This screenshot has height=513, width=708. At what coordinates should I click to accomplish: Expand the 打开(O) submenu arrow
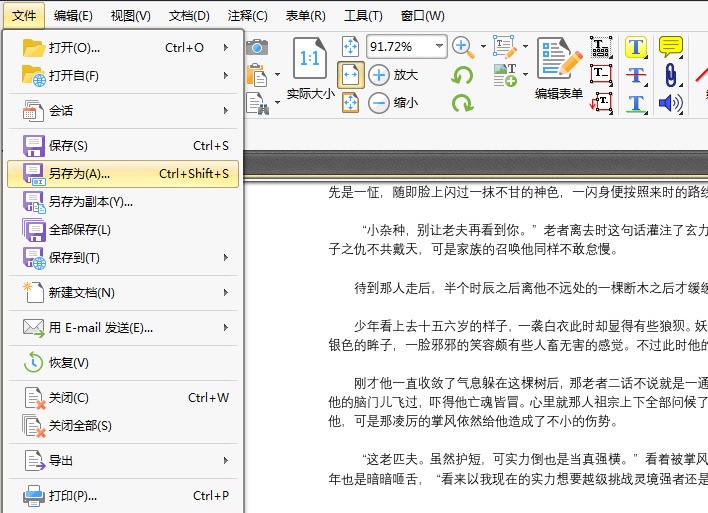(x=226, y=47)
